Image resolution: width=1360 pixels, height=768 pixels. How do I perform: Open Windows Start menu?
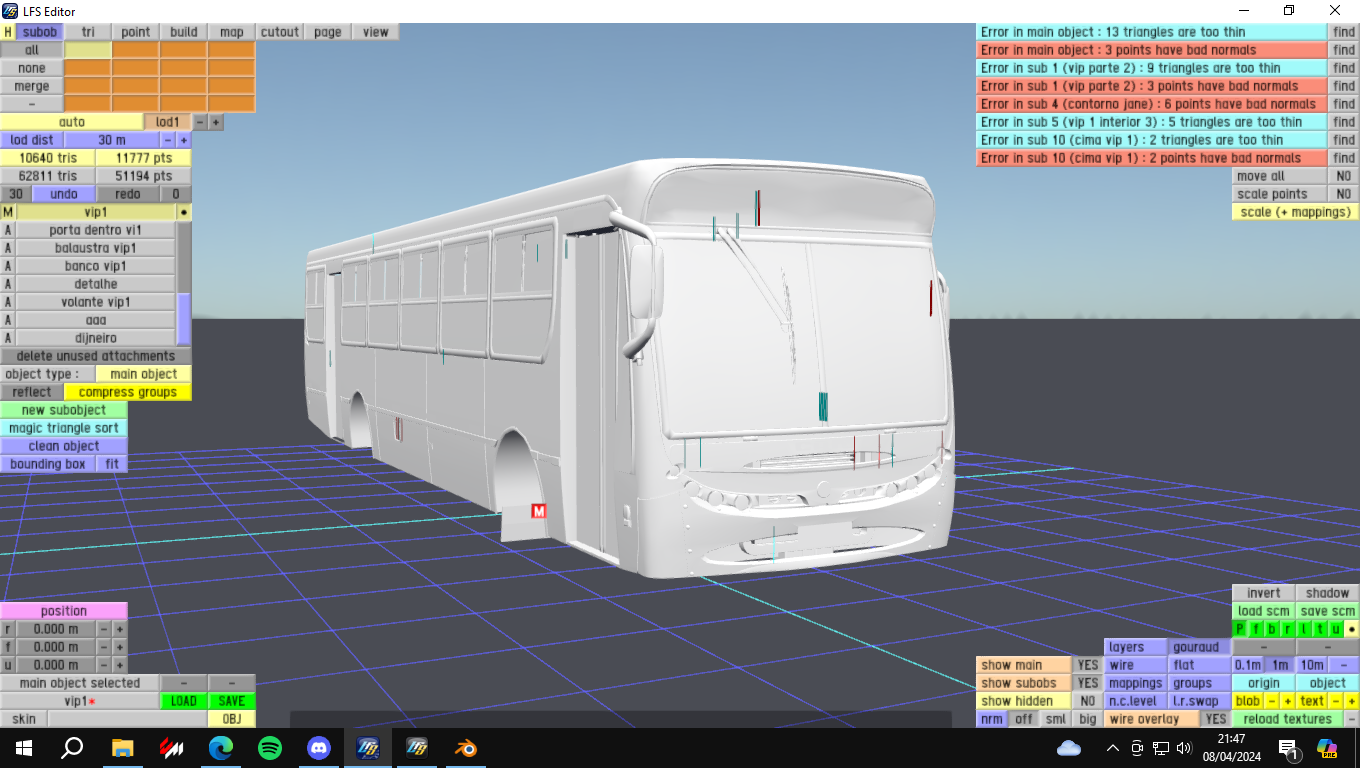(x=23, y=748)
